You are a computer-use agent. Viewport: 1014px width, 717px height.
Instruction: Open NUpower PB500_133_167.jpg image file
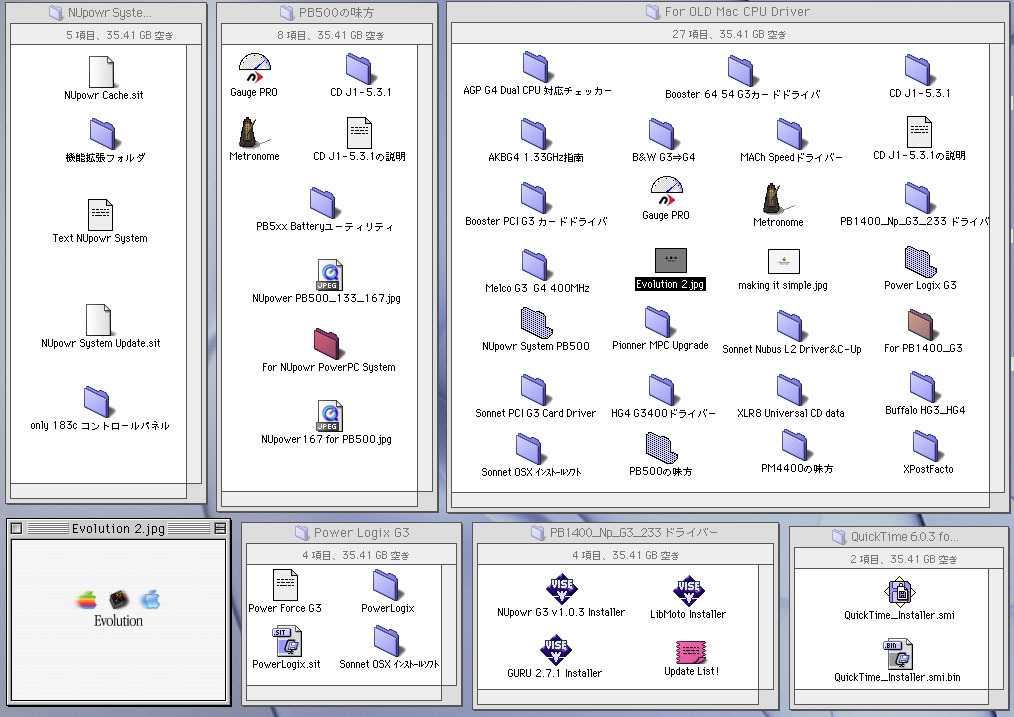point(328,273)
